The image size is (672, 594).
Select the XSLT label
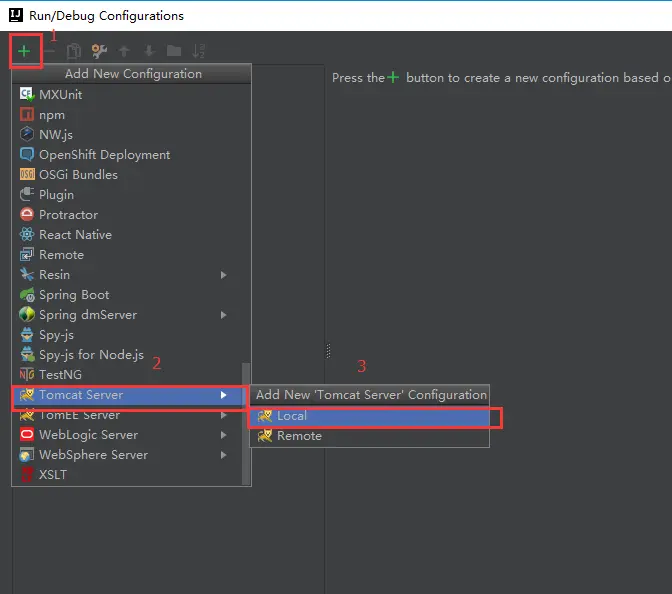(53, 475)
